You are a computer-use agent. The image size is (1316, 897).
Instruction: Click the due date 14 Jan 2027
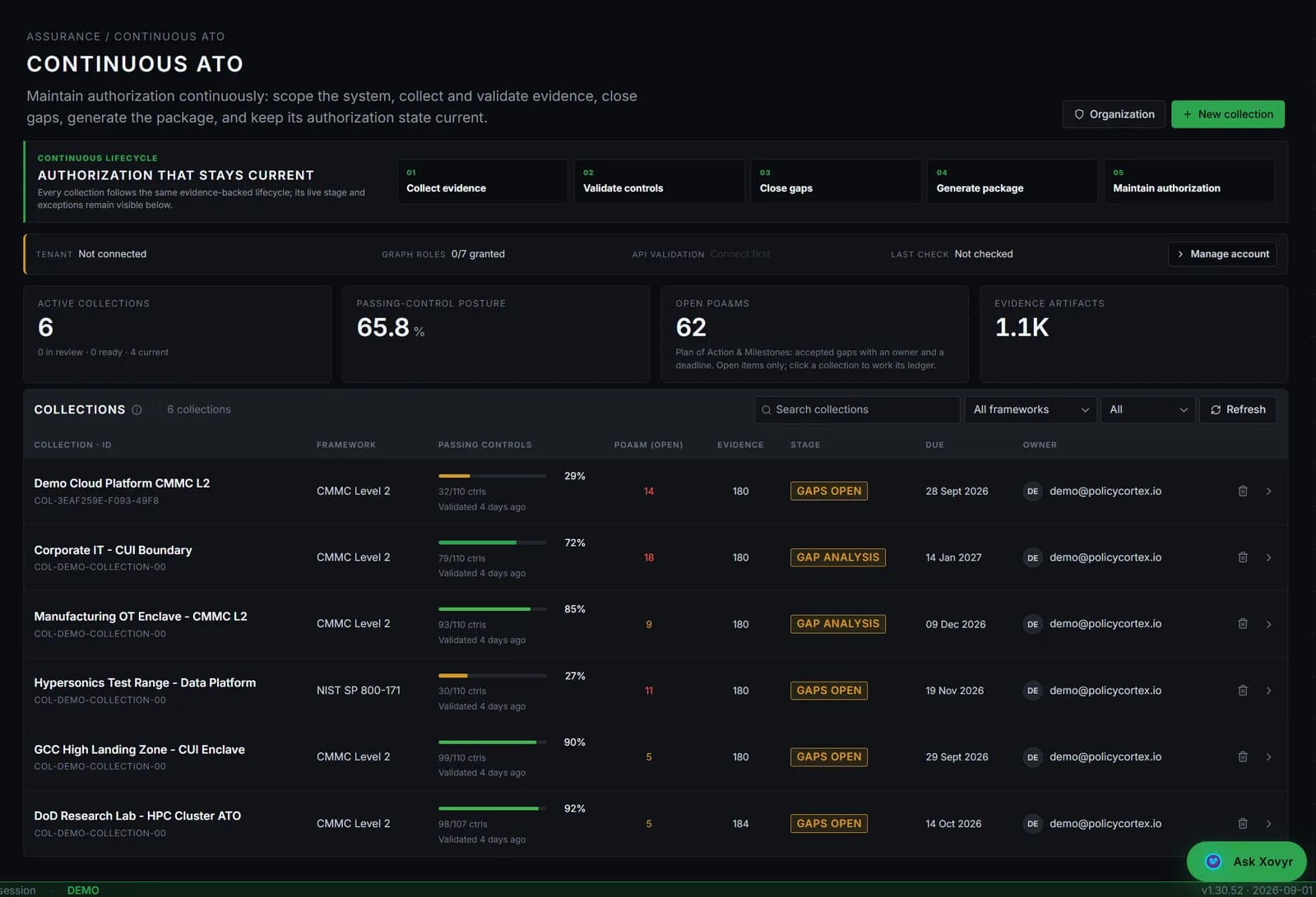pos(953,557)
